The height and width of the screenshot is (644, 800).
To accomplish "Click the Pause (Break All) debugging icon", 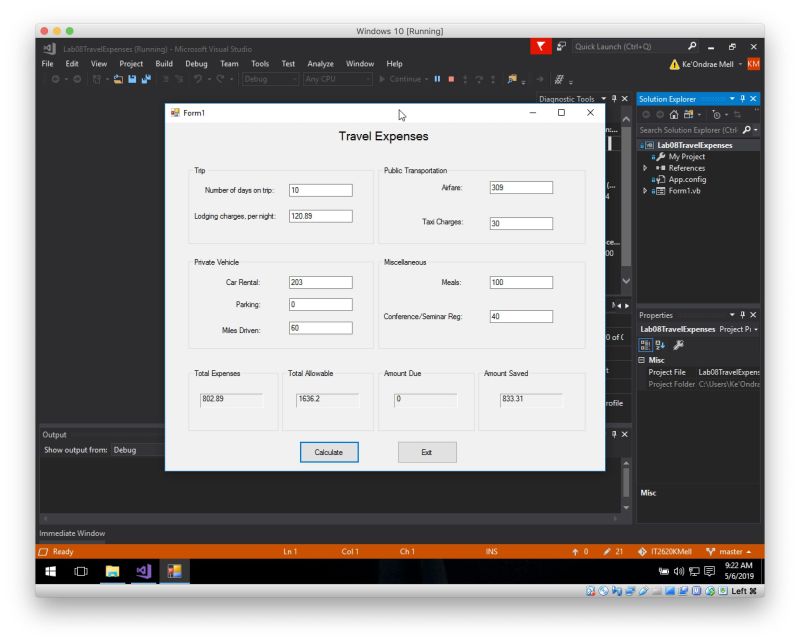I will [437, 79].
